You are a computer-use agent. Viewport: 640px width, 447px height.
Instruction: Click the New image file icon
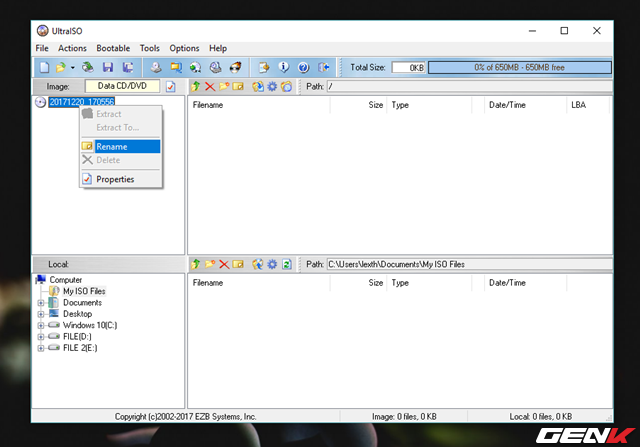coord(44,67)
